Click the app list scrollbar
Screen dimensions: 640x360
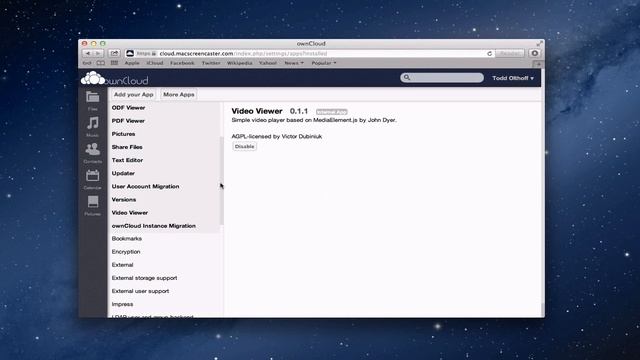(x=222, y=180)
